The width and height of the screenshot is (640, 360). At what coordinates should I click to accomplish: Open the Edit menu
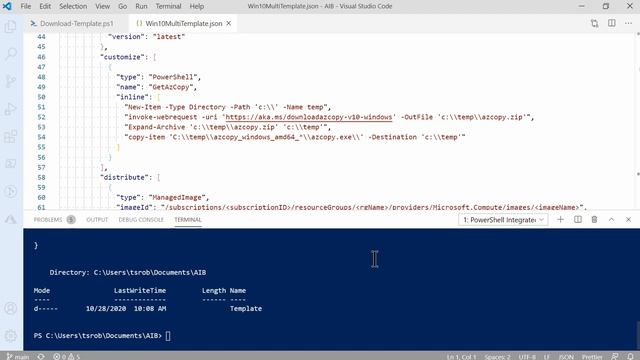click(x=45, y=6)
